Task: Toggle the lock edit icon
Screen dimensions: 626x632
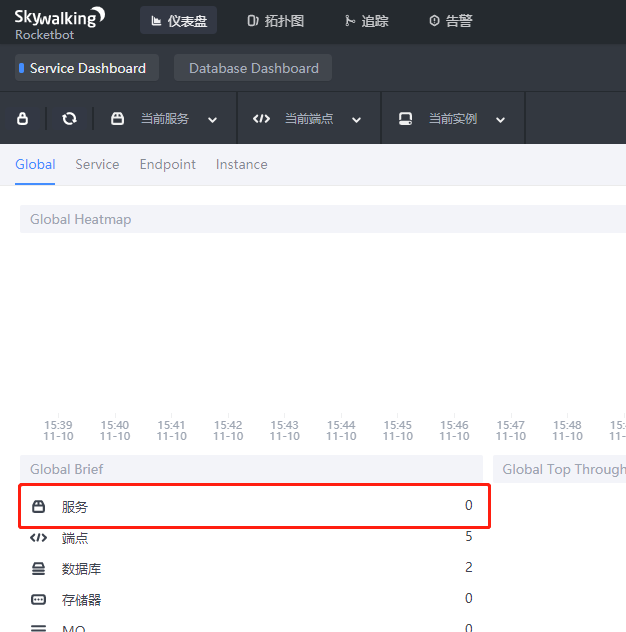Action: coord(23,119)
